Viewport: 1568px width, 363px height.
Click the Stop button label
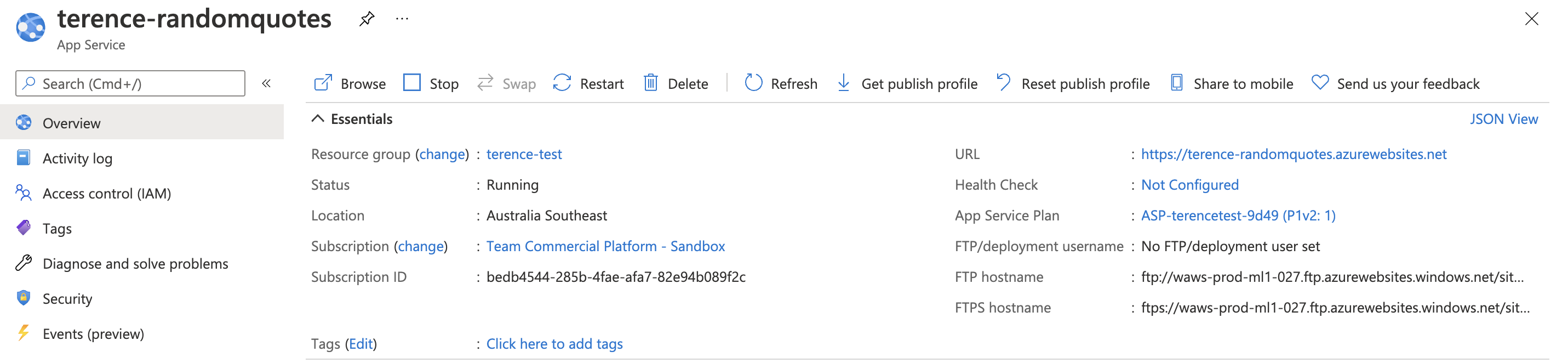click(444, 84)
